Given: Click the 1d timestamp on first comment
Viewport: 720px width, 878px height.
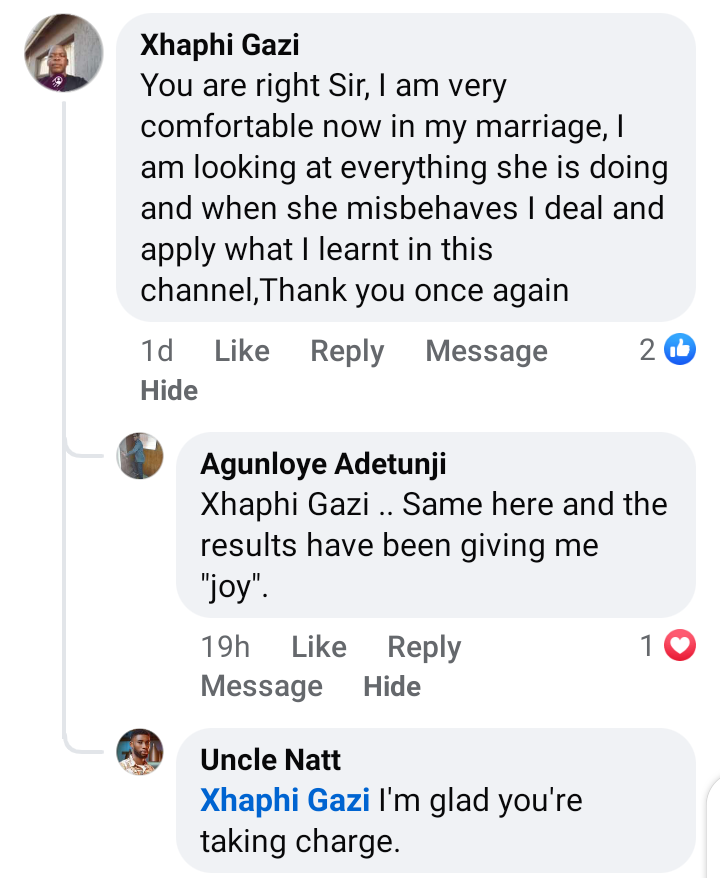Looking at the screenshot, I should tap(157, 351).
